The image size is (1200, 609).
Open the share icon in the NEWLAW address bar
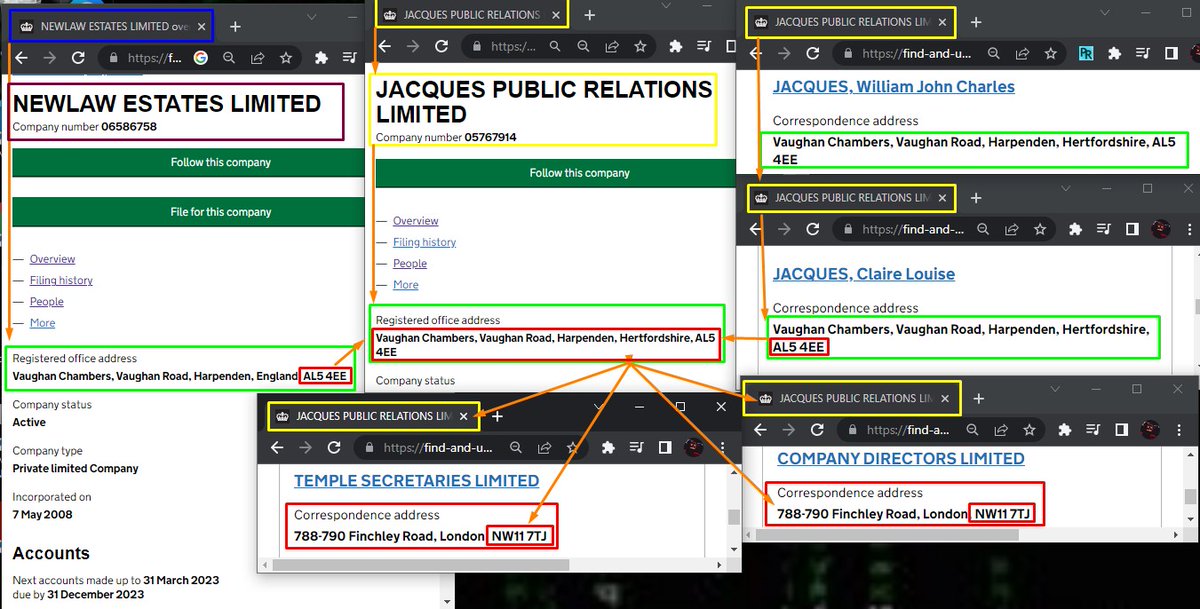click(258, 58)
